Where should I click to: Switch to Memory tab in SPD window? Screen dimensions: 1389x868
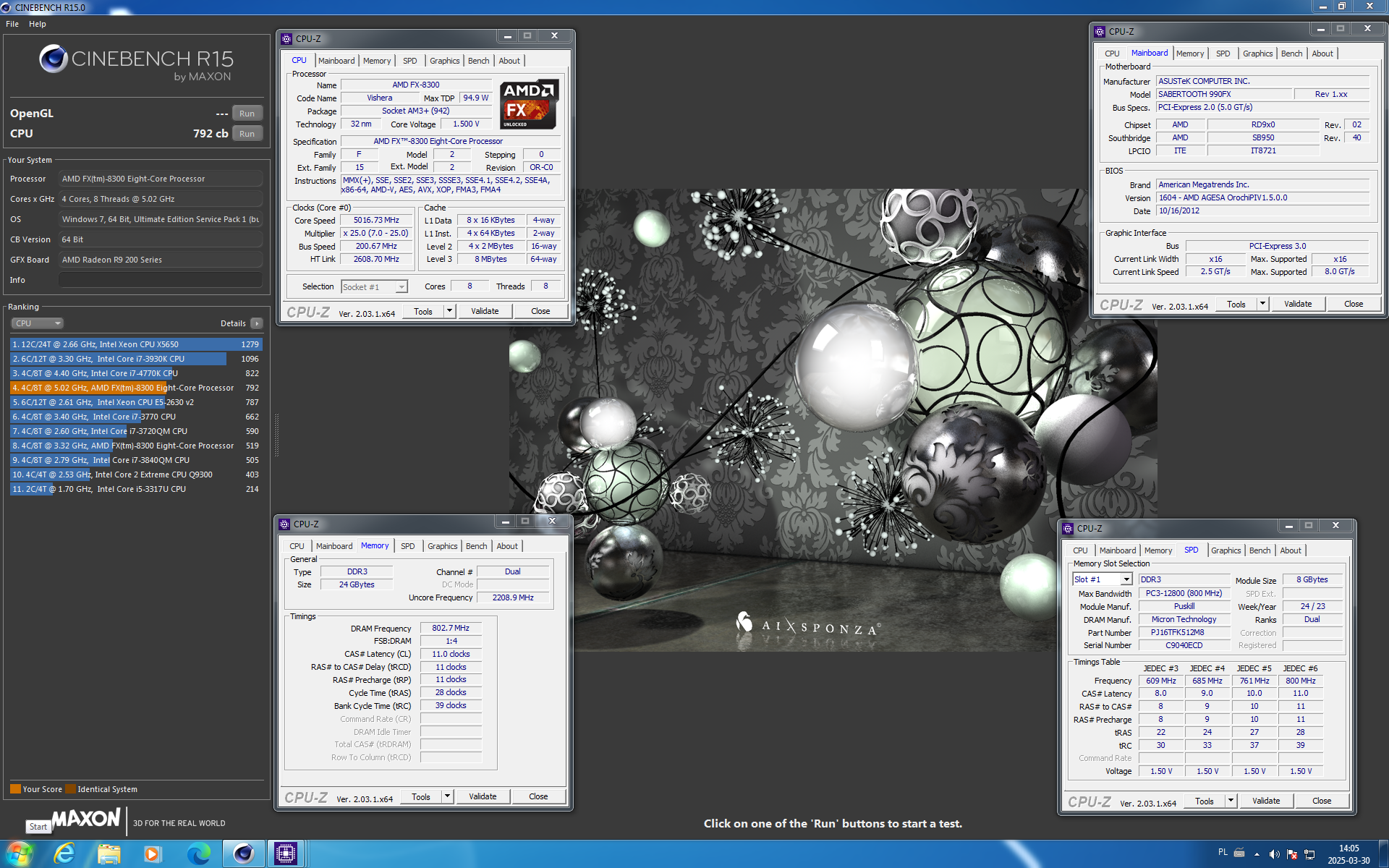(x=1158, y=550)
